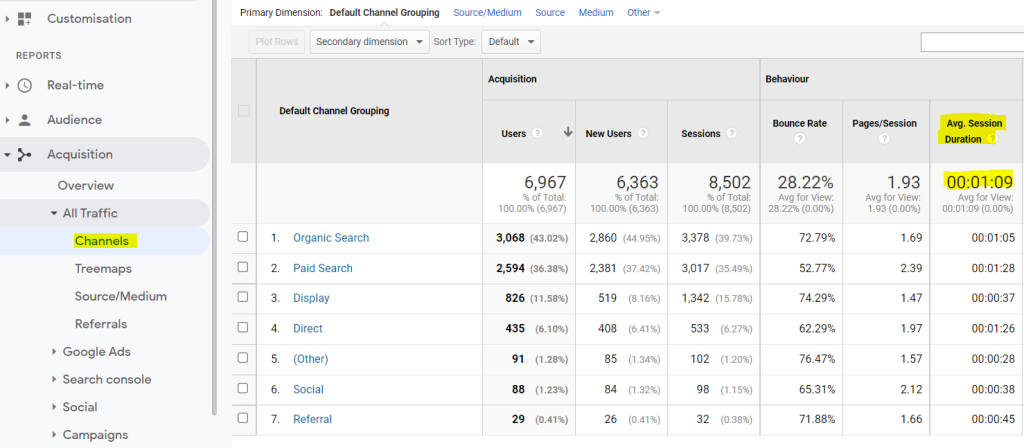Expand the Customisation section arrow

tap(7, 19)
